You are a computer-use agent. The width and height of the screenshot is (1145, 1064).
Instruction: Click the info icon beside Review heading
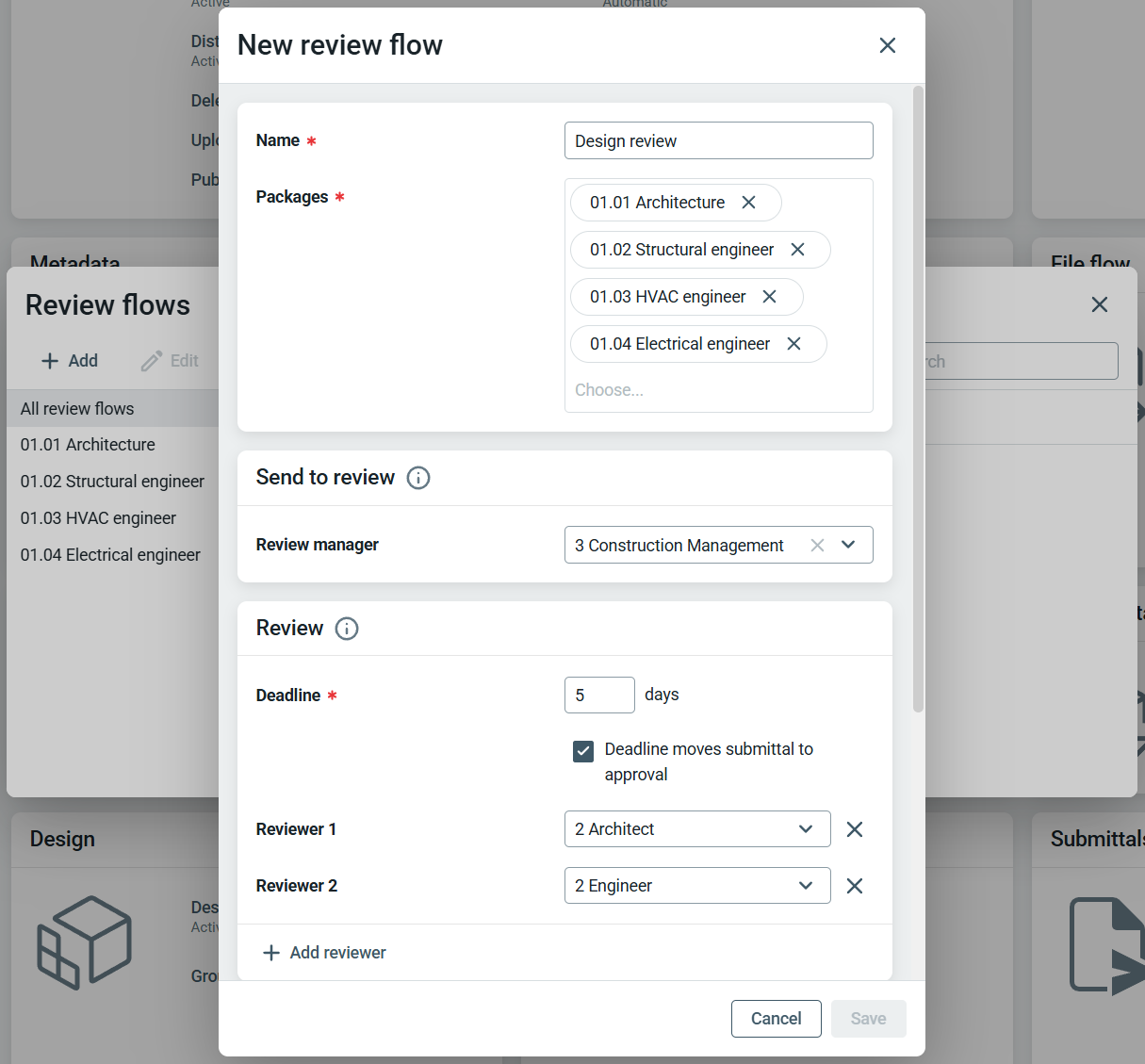(x=346, y=629)
